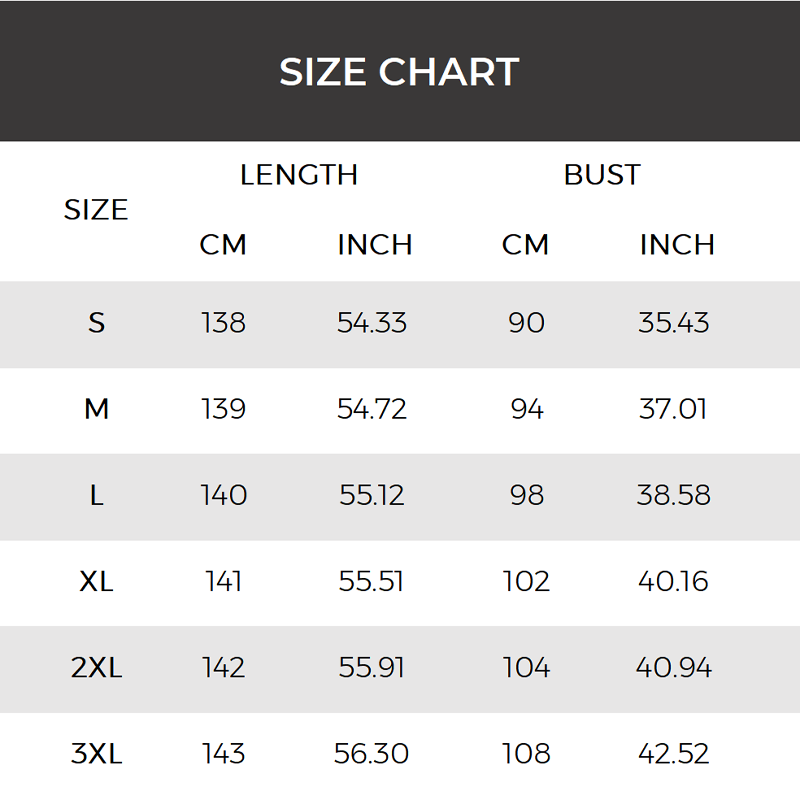This screenshot has width=800, height=800.
Task: Select the 55.91 length inch value
Action: [x=372, y=667]
